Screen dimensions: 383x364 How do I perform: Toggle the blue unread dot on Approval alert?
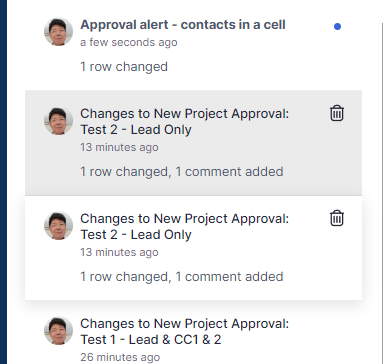tap(337, 26)
